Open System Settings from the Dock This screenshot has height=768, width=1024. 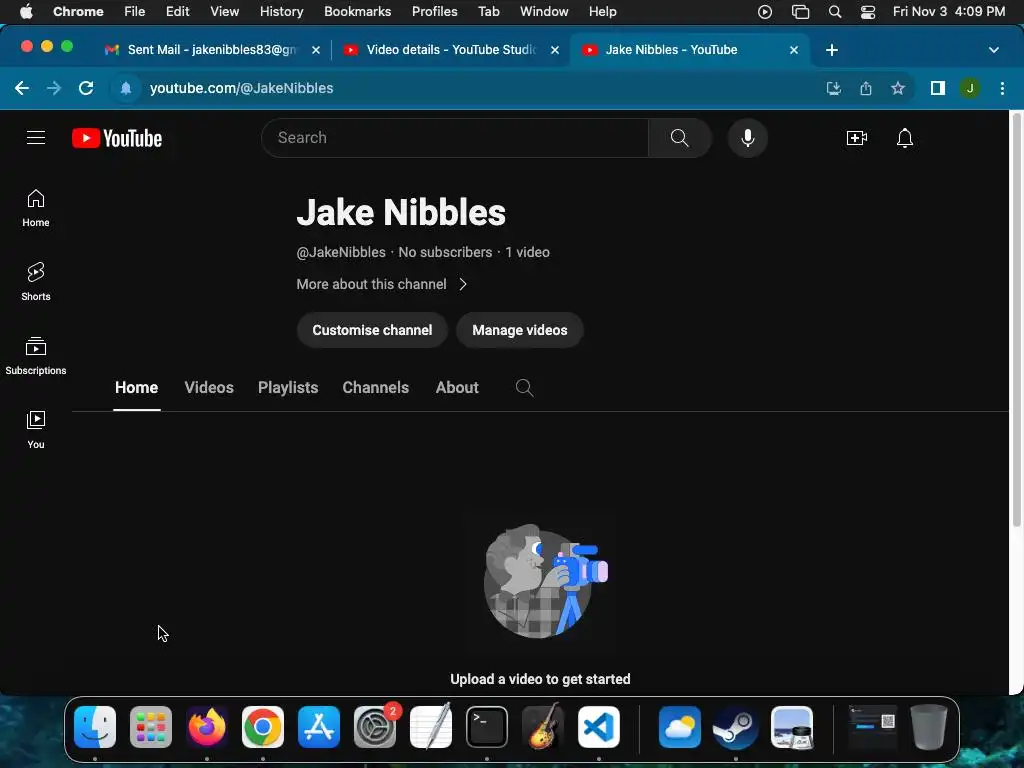(x=375, y=727)
